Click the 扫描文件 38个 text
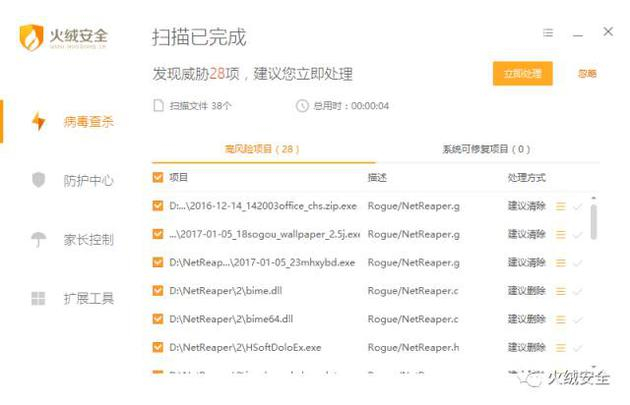The height and width of the screenshot is (405, 630). point(200,106)
